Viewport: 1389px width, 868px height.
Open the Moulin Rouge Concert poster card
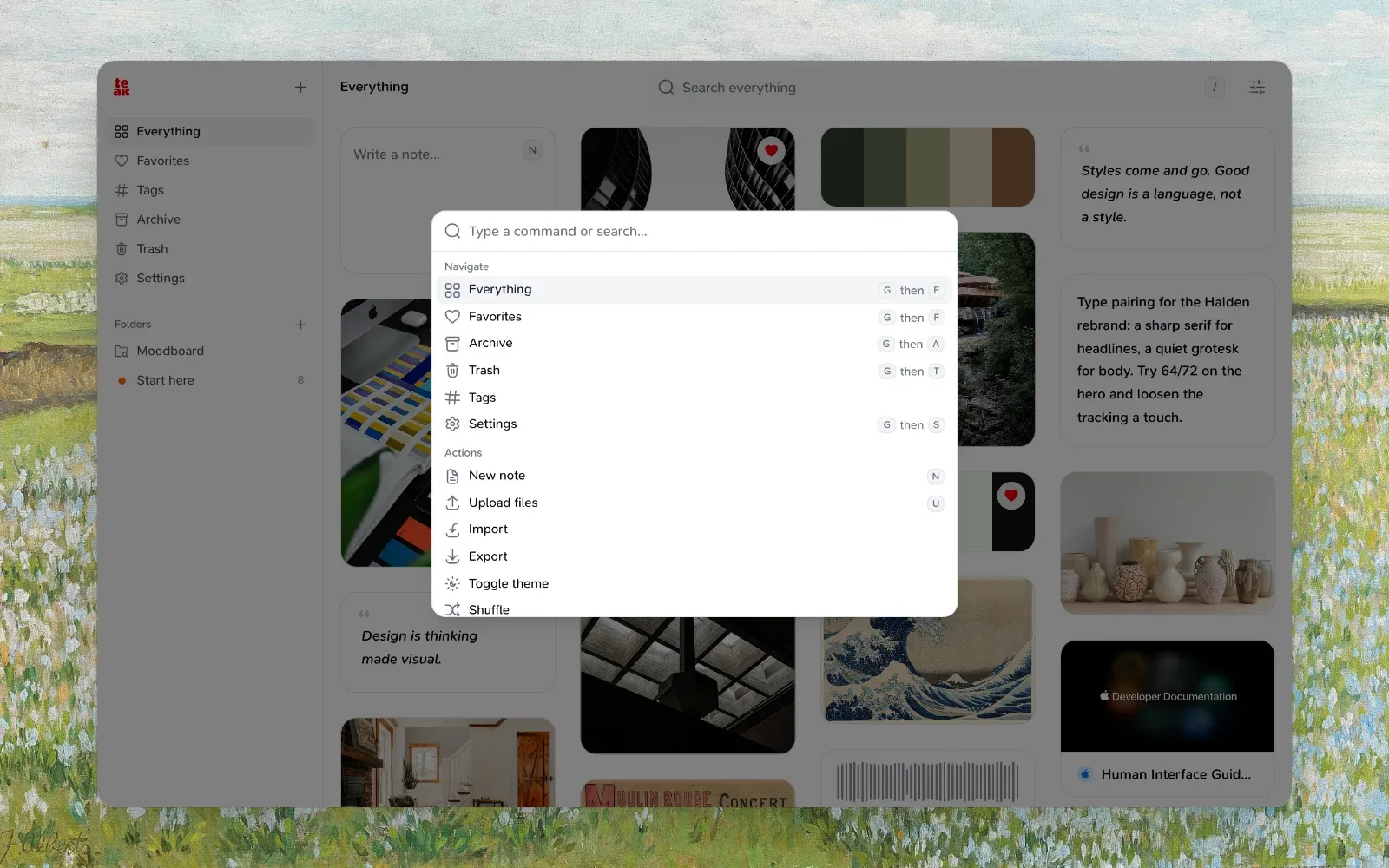(688, 793)
